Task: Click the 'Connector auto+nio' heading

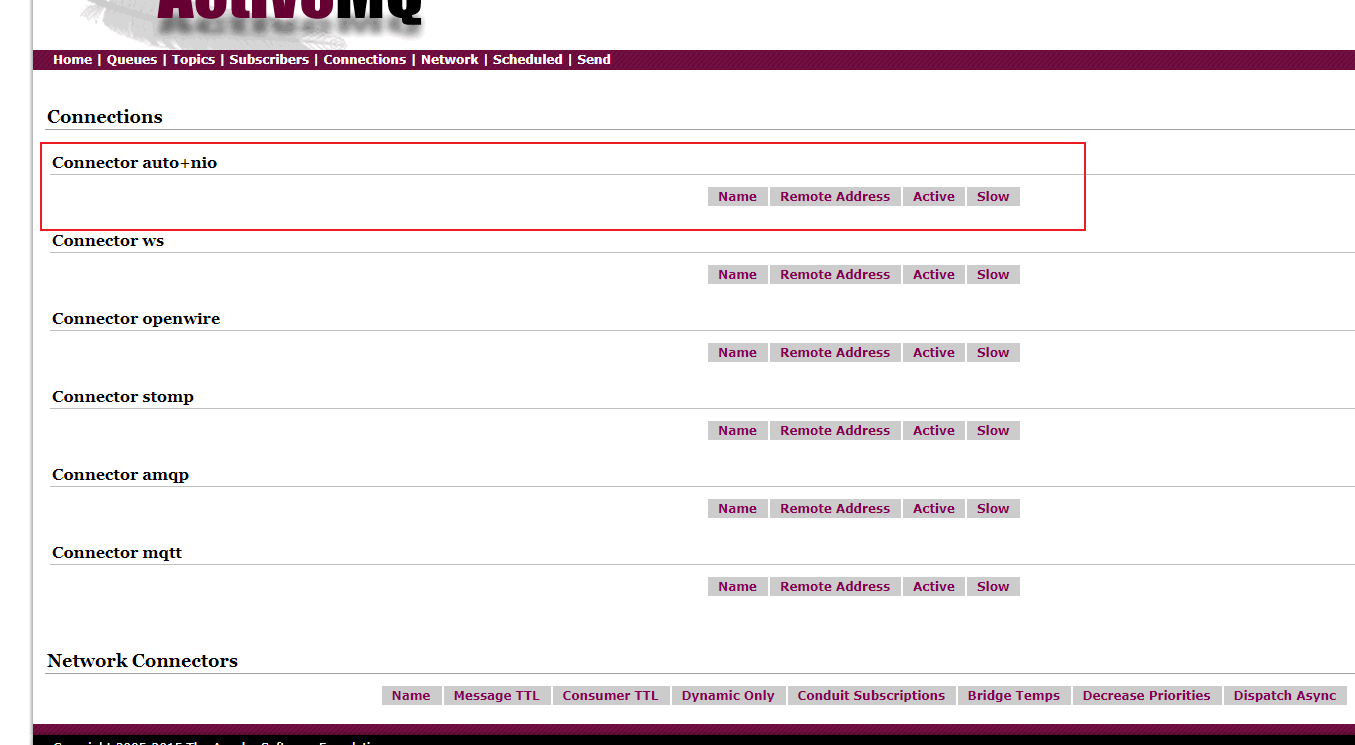Action: [134, 163]
